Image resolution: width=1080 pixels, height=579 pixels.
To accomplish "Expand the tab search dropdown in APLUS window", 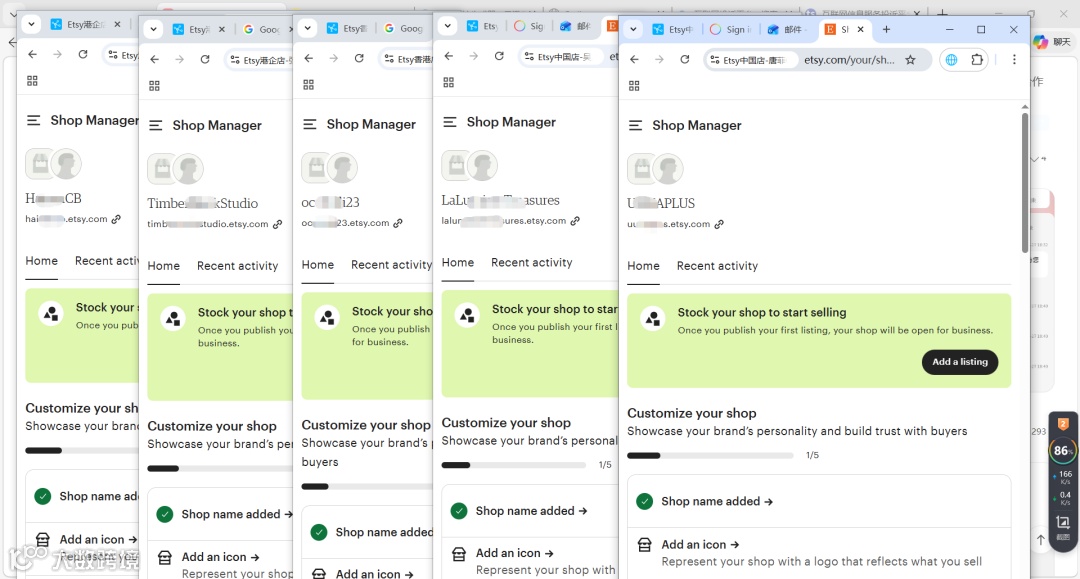I will point(633,30).
